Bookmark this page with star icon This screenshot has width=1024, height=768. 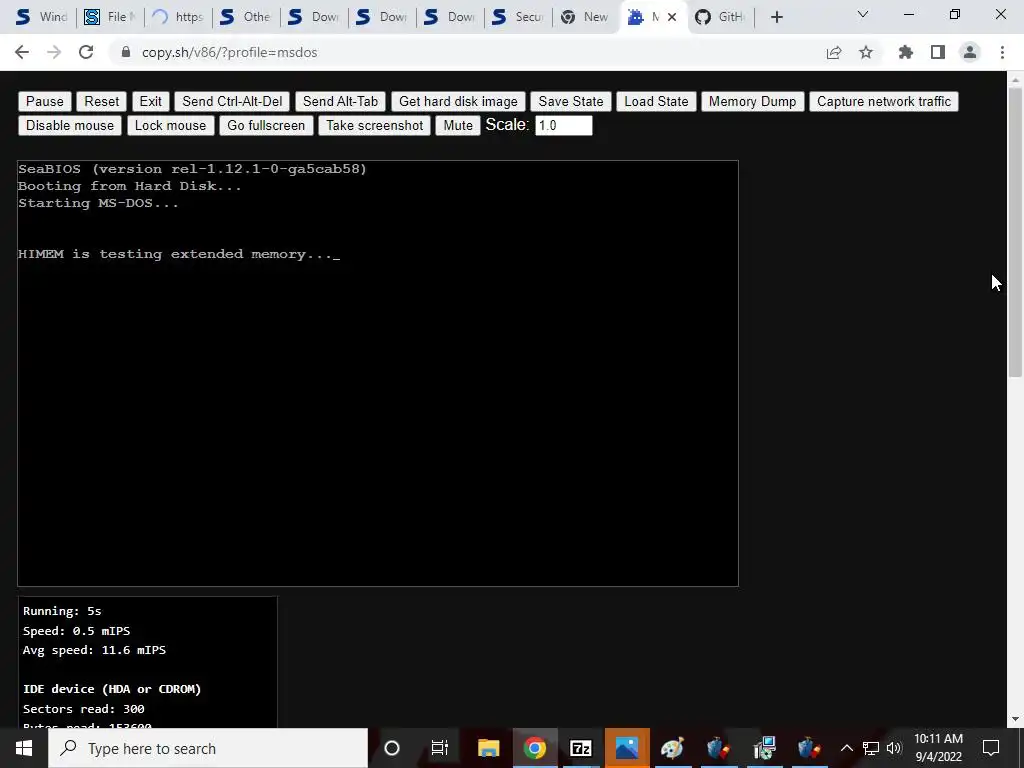pyautogui.click(x=866, y=52)
